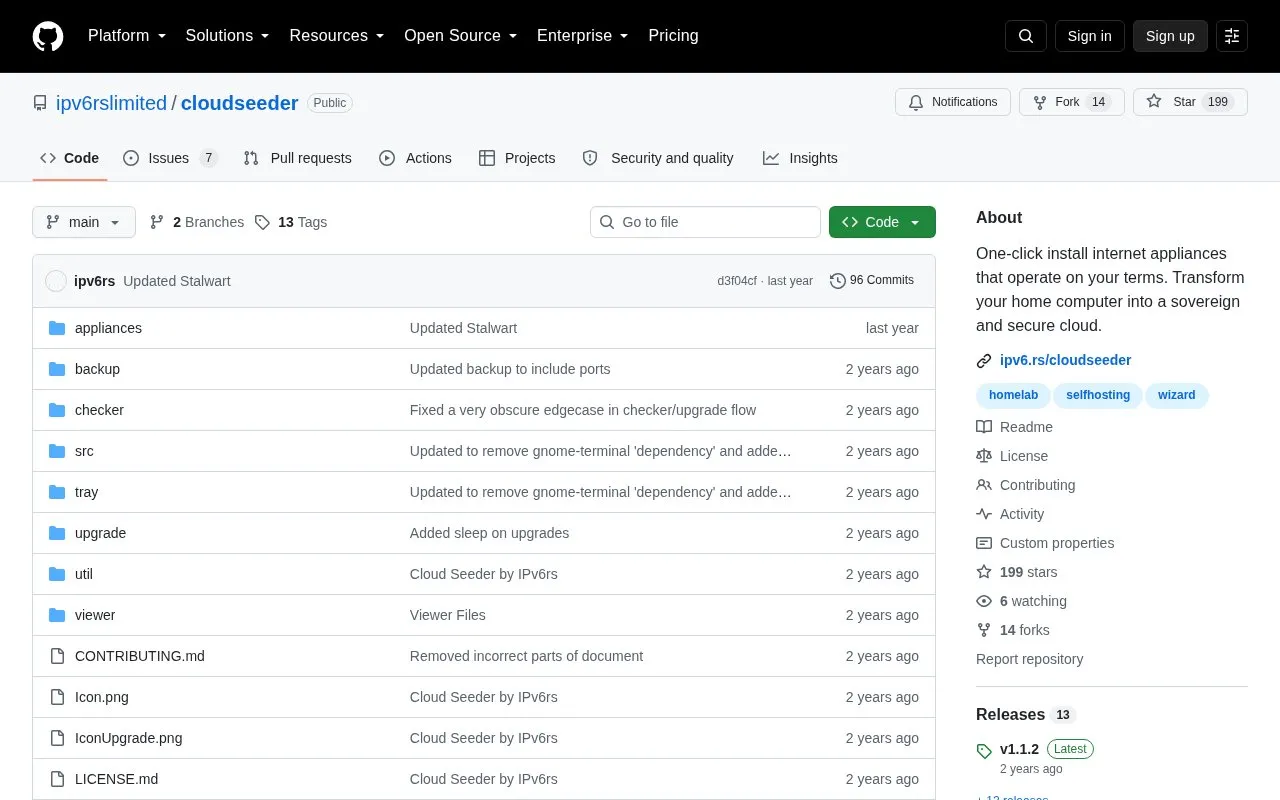Open the green Code dropdown button
1280x800 pixels.
pyautogui.click(x=882, y=222)
